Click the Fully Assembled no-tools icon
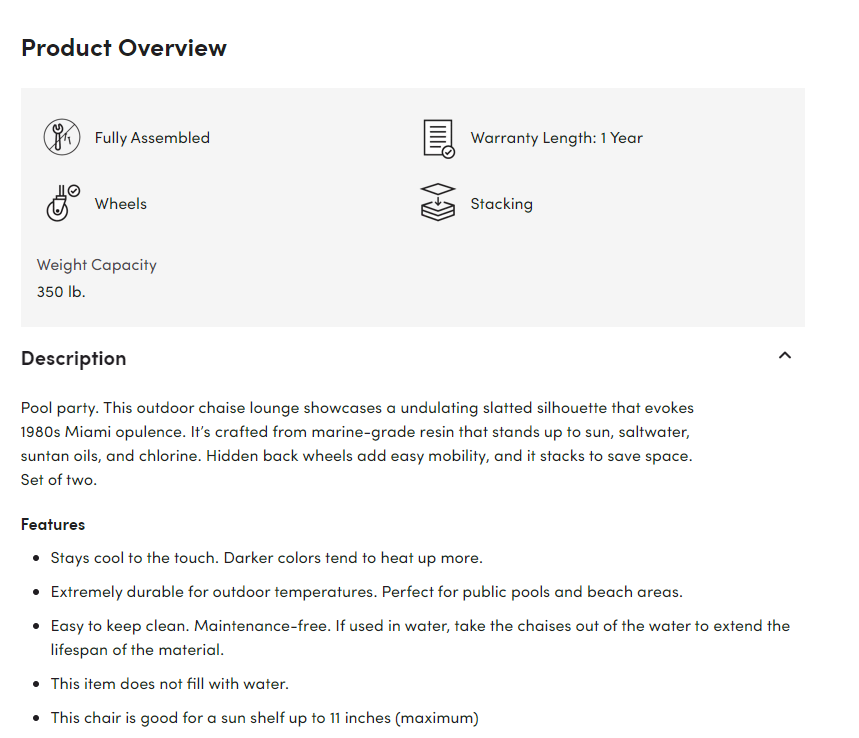The width and height of the screenshot is (859, 738). click(62, 137)
